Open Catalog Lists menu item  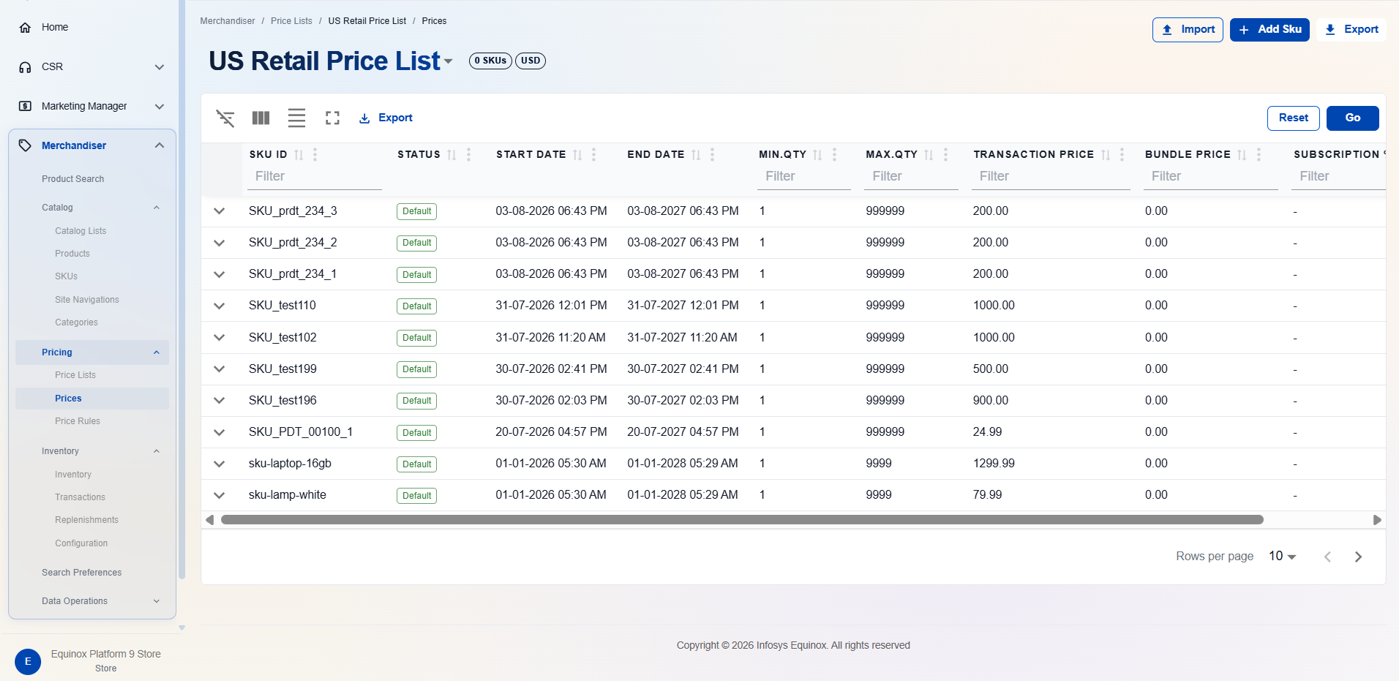[x=80, y=231]
